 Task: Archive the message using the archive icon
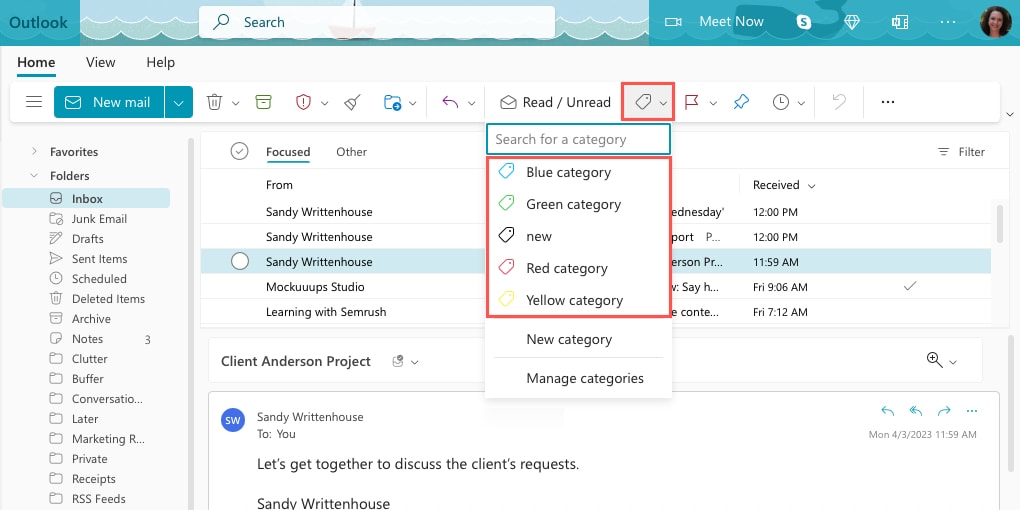click(263, 101)
